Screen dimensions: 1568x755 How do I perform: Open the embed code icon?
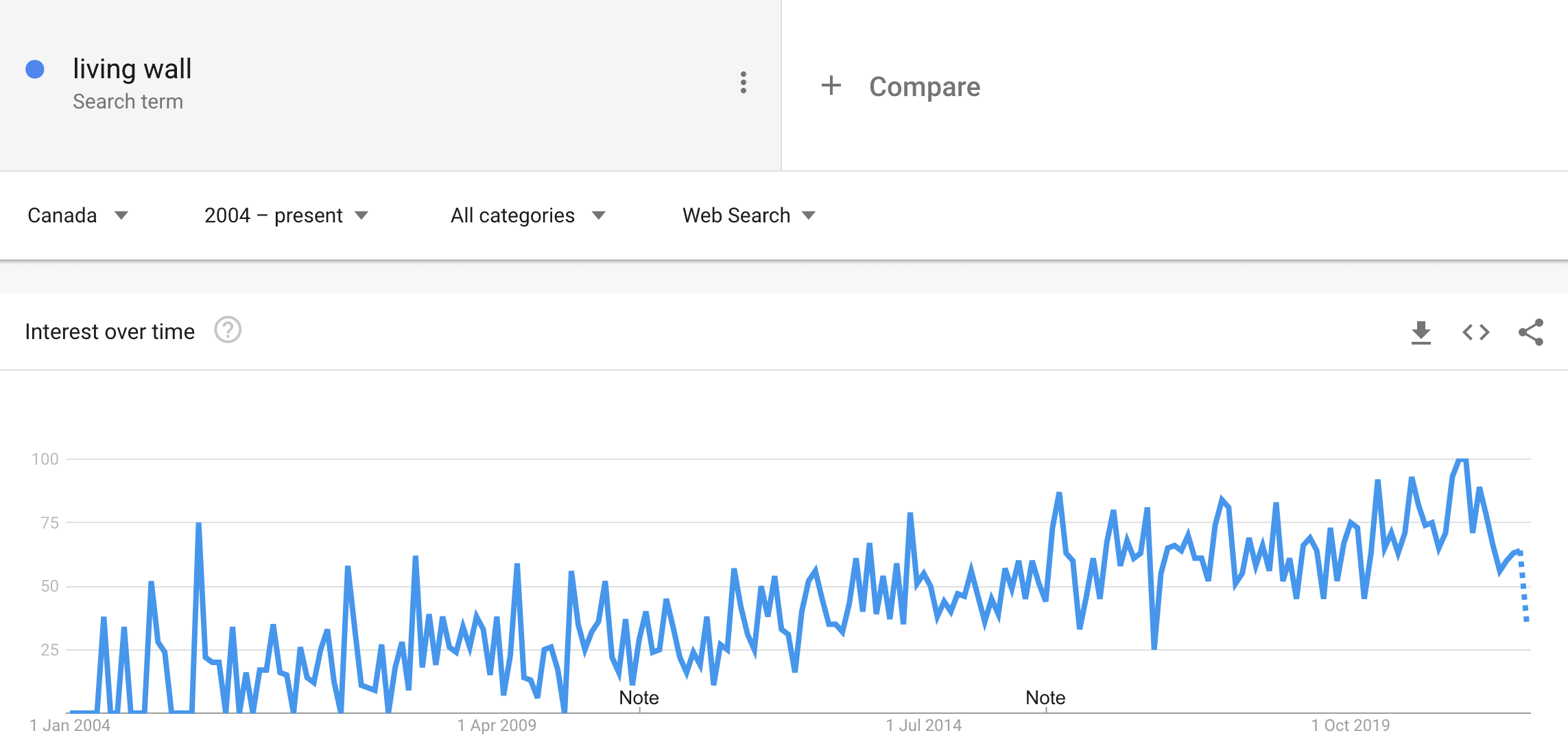(x=1475, y=332)
